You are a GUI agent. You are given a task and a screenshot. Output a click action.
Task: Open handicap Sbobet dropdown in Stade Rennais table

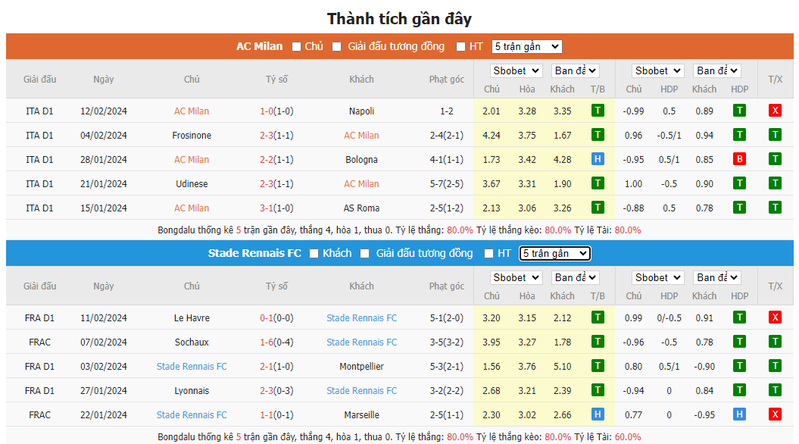click(x=658, y=278)
